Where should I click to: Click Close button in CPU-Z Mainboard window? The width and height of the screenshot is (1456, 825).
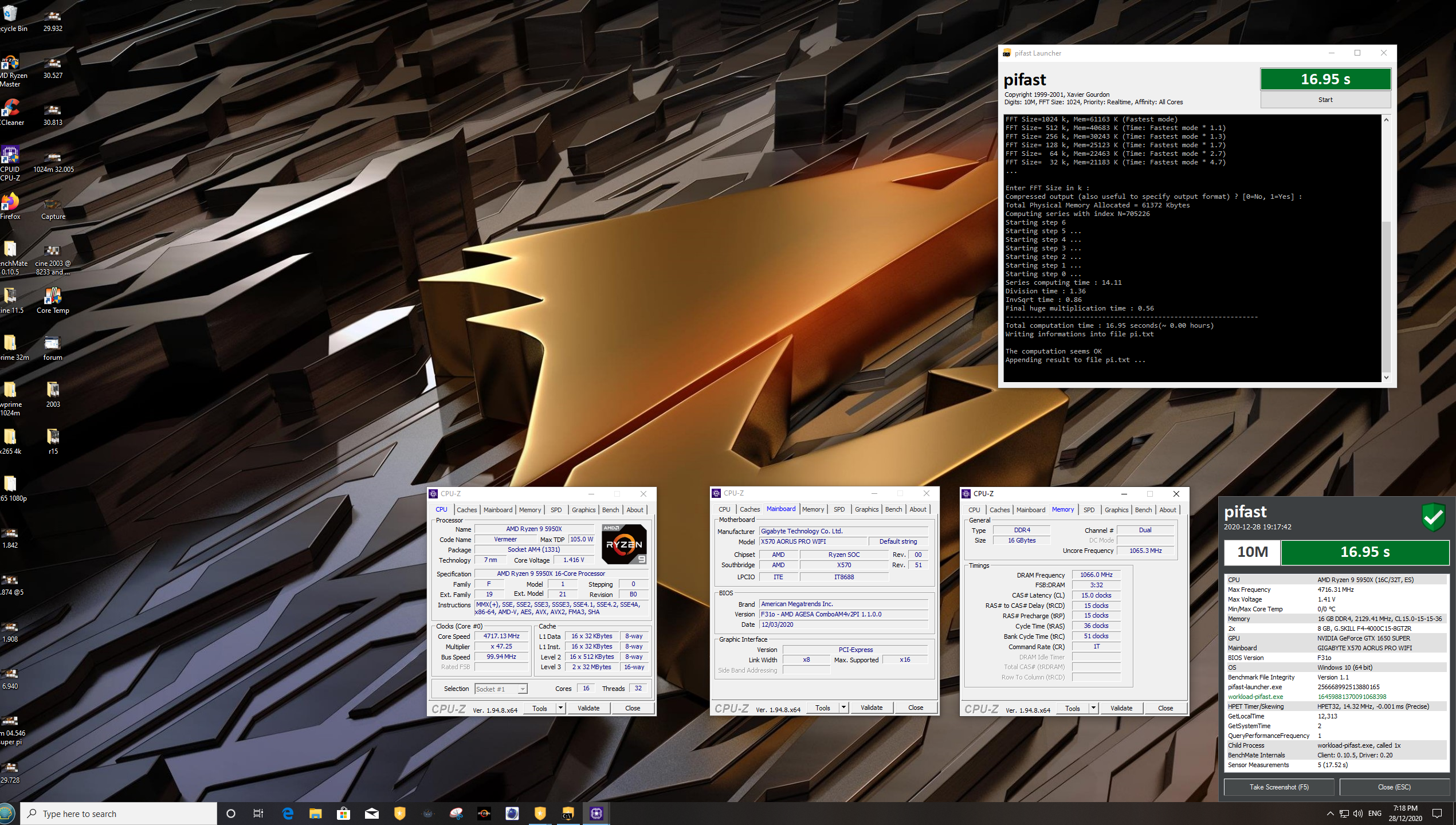[915, 708]
